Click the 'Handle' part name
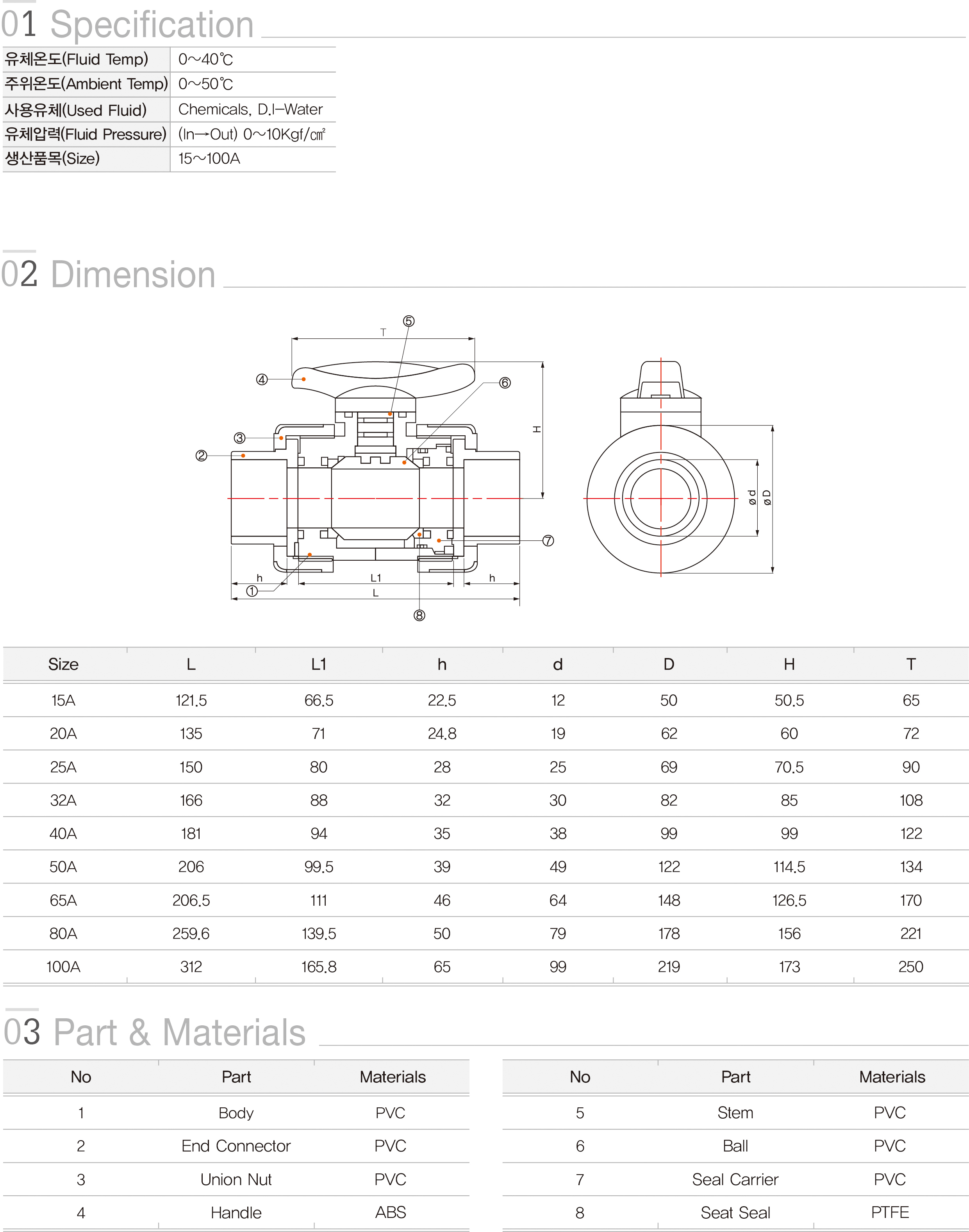The width and height of the screenshot is (969, 1232). click(x=236, y=1213)
